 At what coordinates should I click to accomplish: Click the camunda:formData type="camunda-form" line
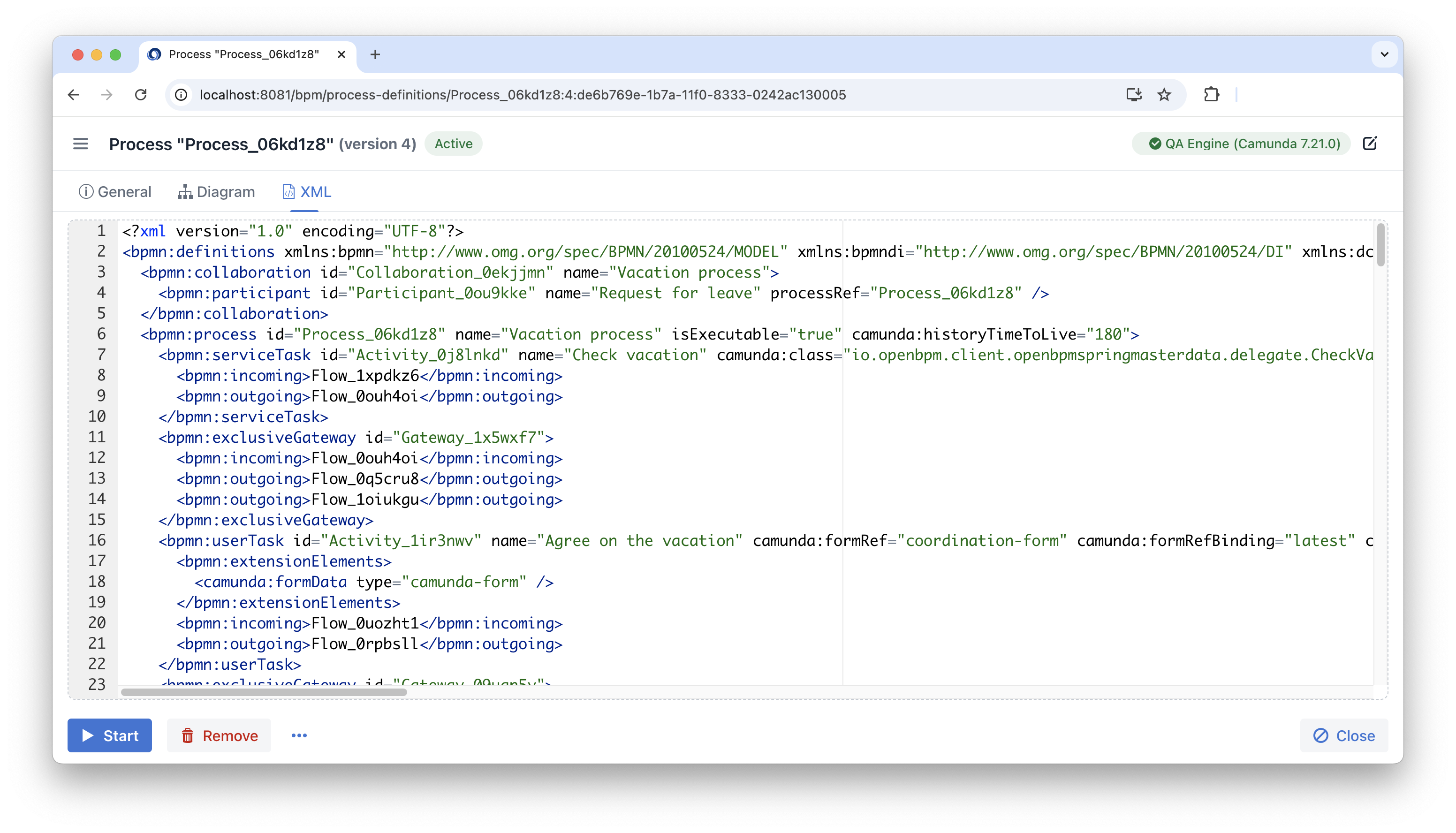point(374,582)
